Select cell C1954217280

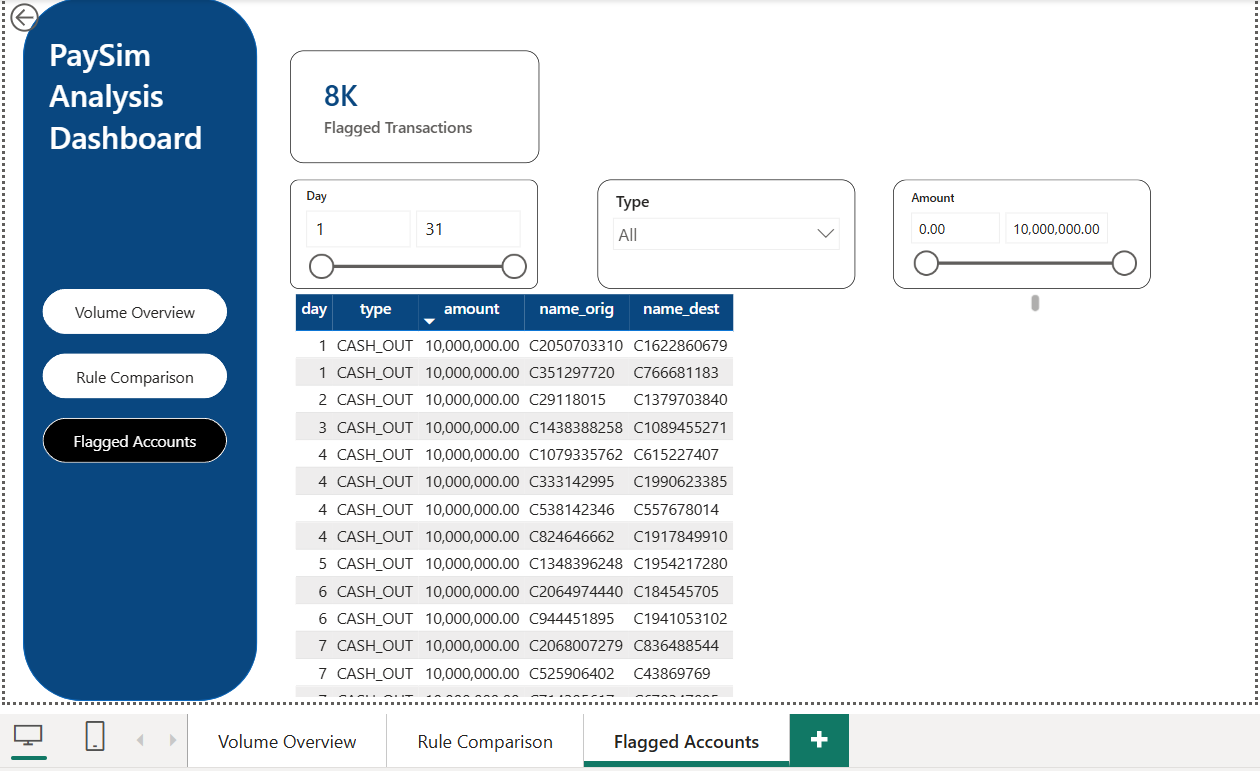pyautogui.click(x=680, y=563)
